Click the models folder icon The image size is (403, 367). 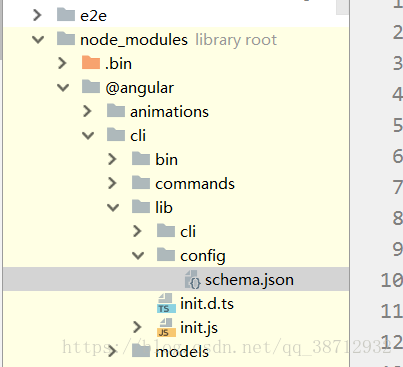141,351
